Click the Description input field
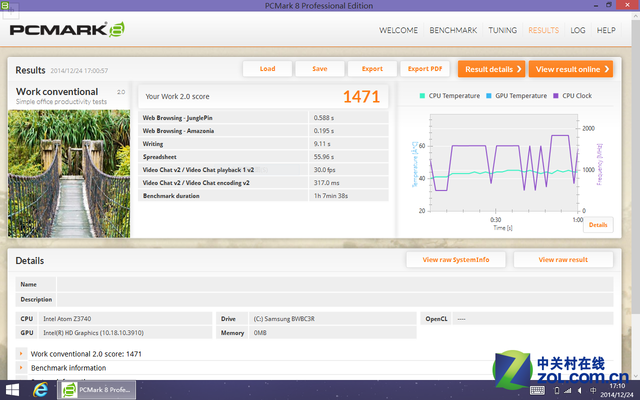This screenshot has width=640, height=400. [335, 299]
